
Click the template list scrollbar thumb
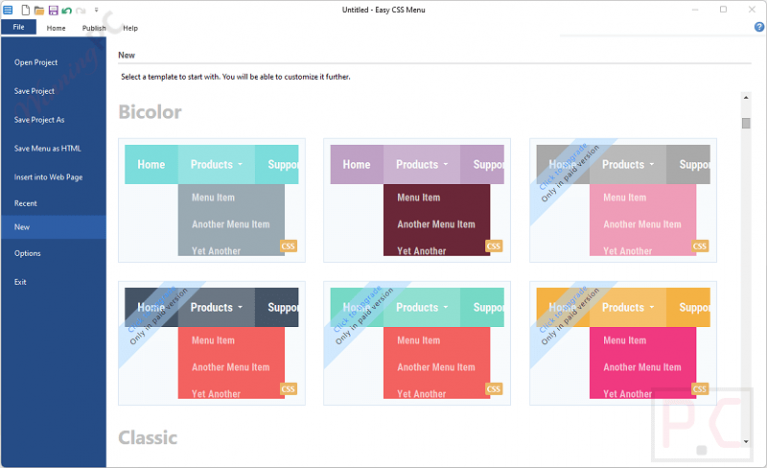(746, 123)
